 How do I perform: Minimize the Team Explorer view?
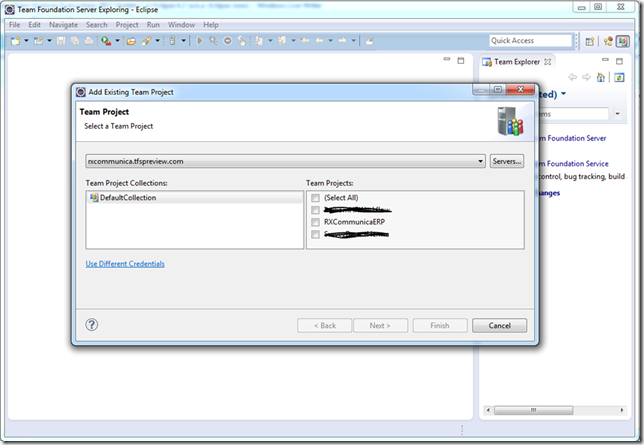coord(605,60)
